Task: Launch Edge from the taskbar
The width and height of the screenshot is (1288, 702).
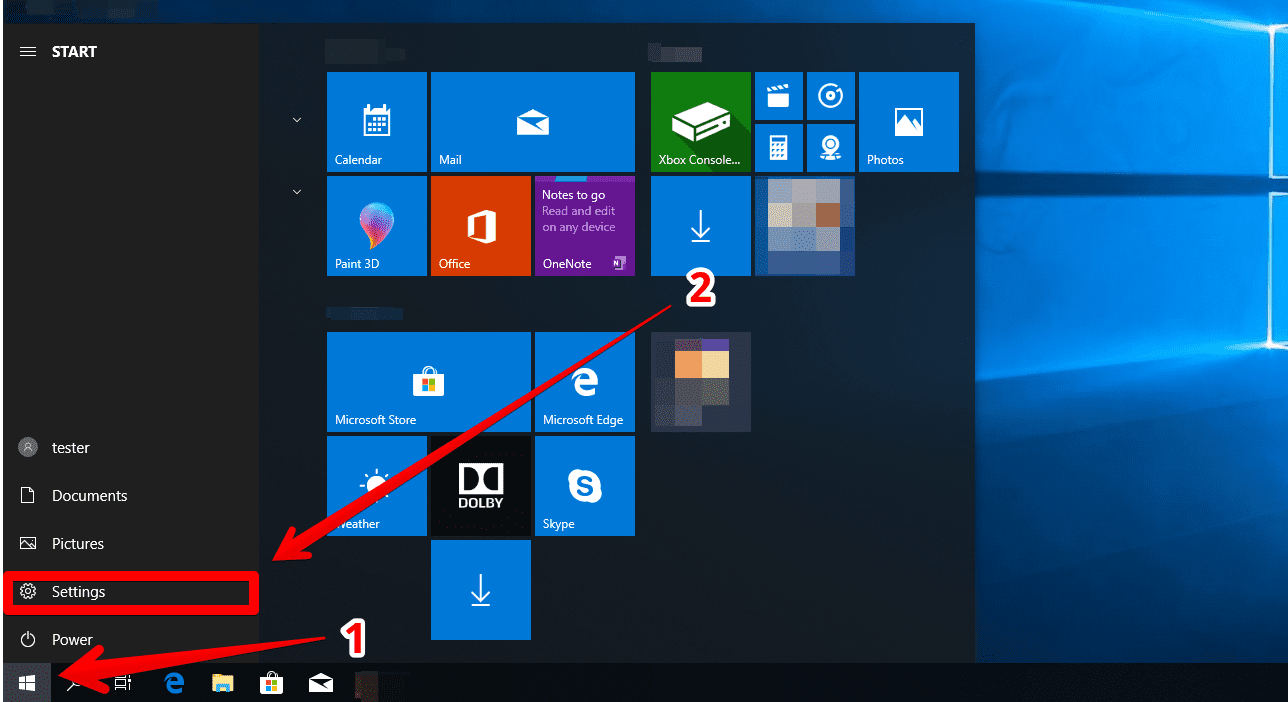Action: [x=175, y=683]
